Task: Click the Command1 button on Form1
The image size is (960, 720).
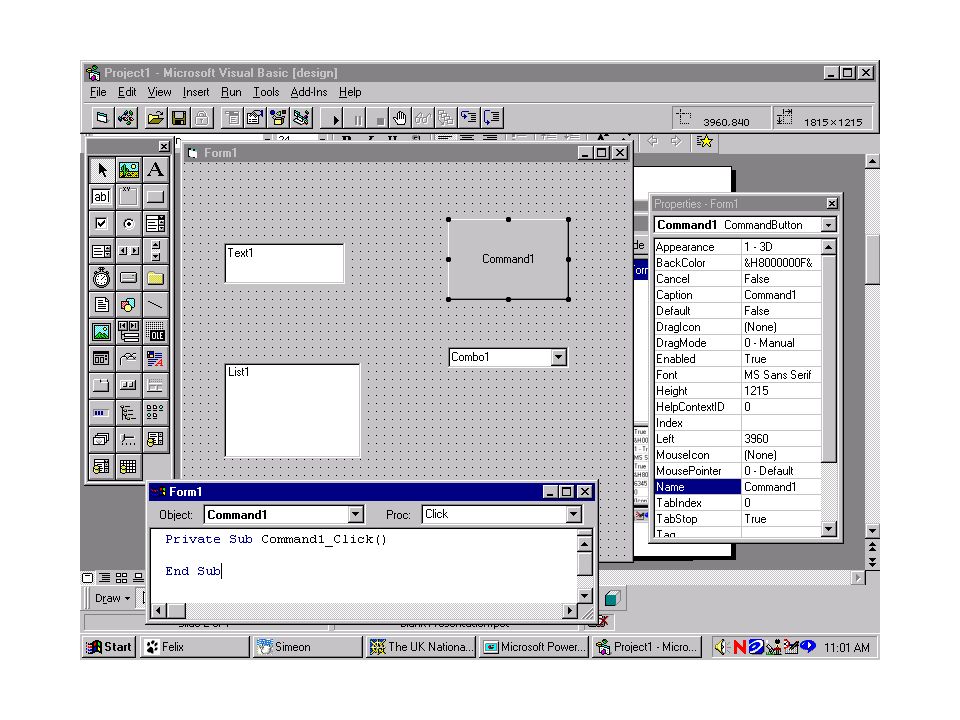Action: (x=508, y=260)
